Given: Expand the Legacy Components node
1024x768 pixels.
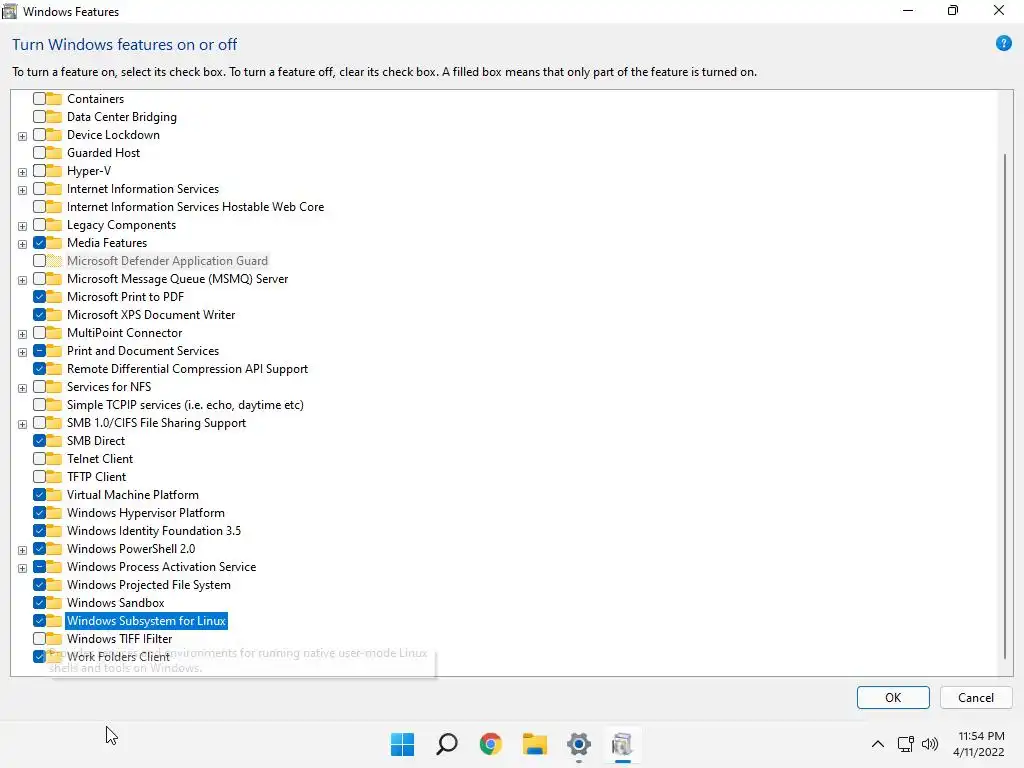Looking at the screenshot, I should click(22, 226).
